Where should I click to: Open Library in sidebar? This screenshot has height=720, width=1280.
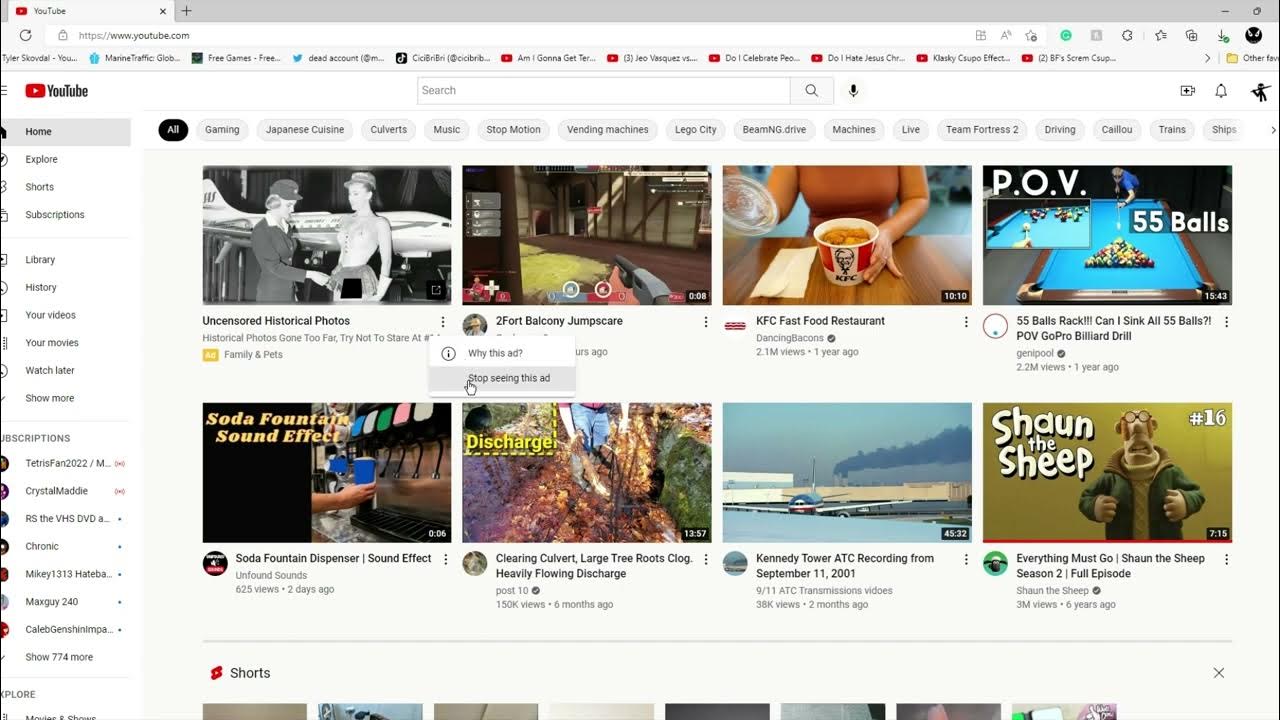click(x=65, y=260)
